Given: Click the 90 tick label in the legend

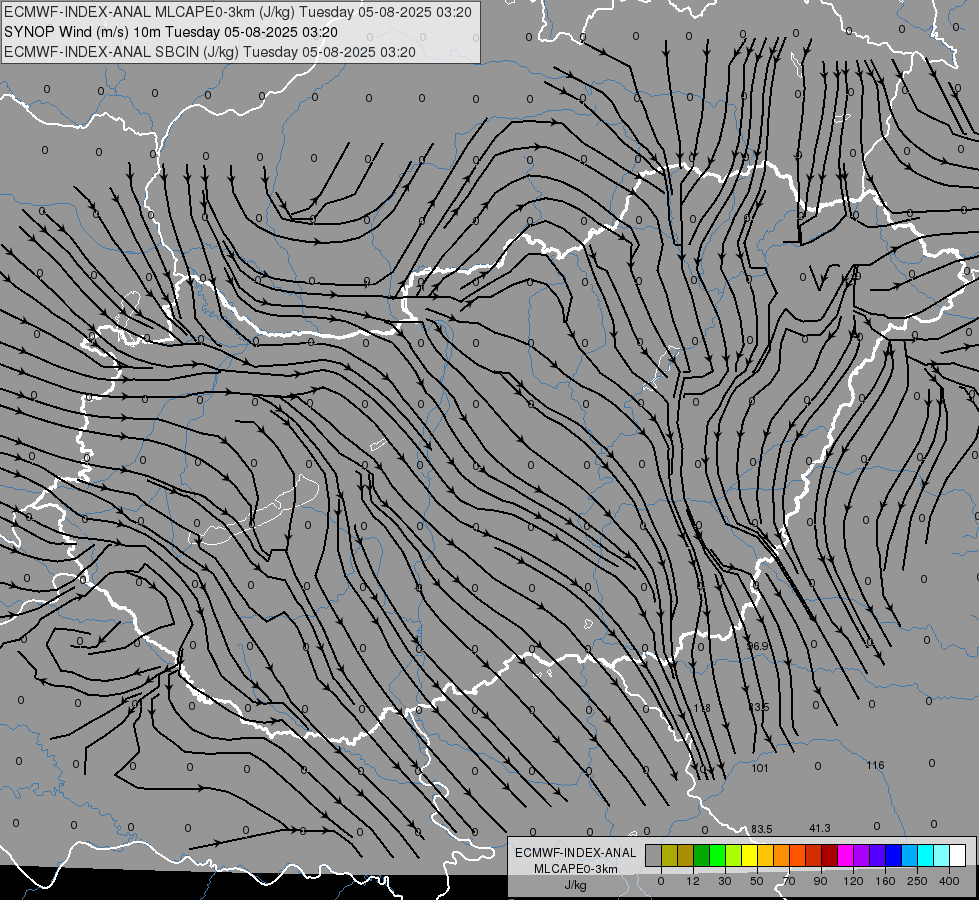Looking at the screenshot, I should pos(820,881).
